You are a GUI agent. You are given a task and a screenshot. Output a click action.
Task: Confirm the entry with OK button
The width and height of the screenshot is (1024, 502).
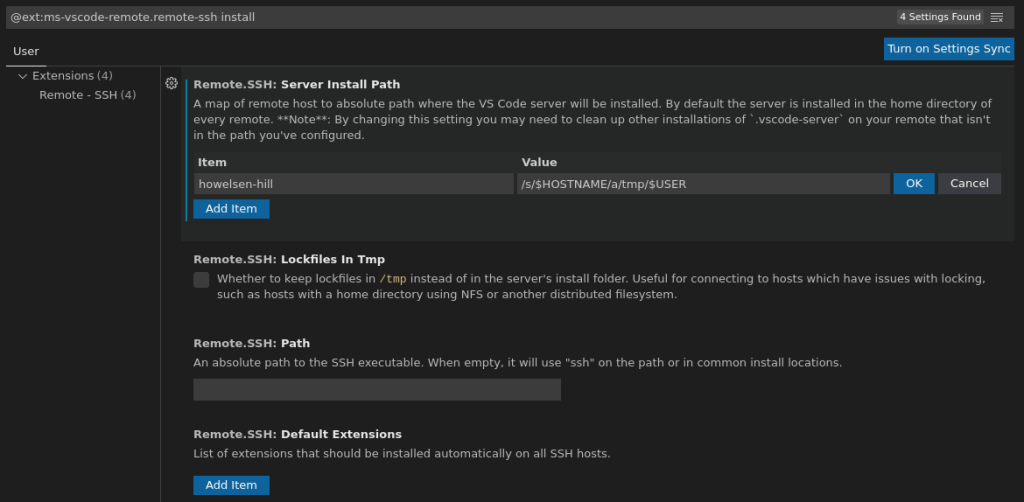click(x=913, y=184)
